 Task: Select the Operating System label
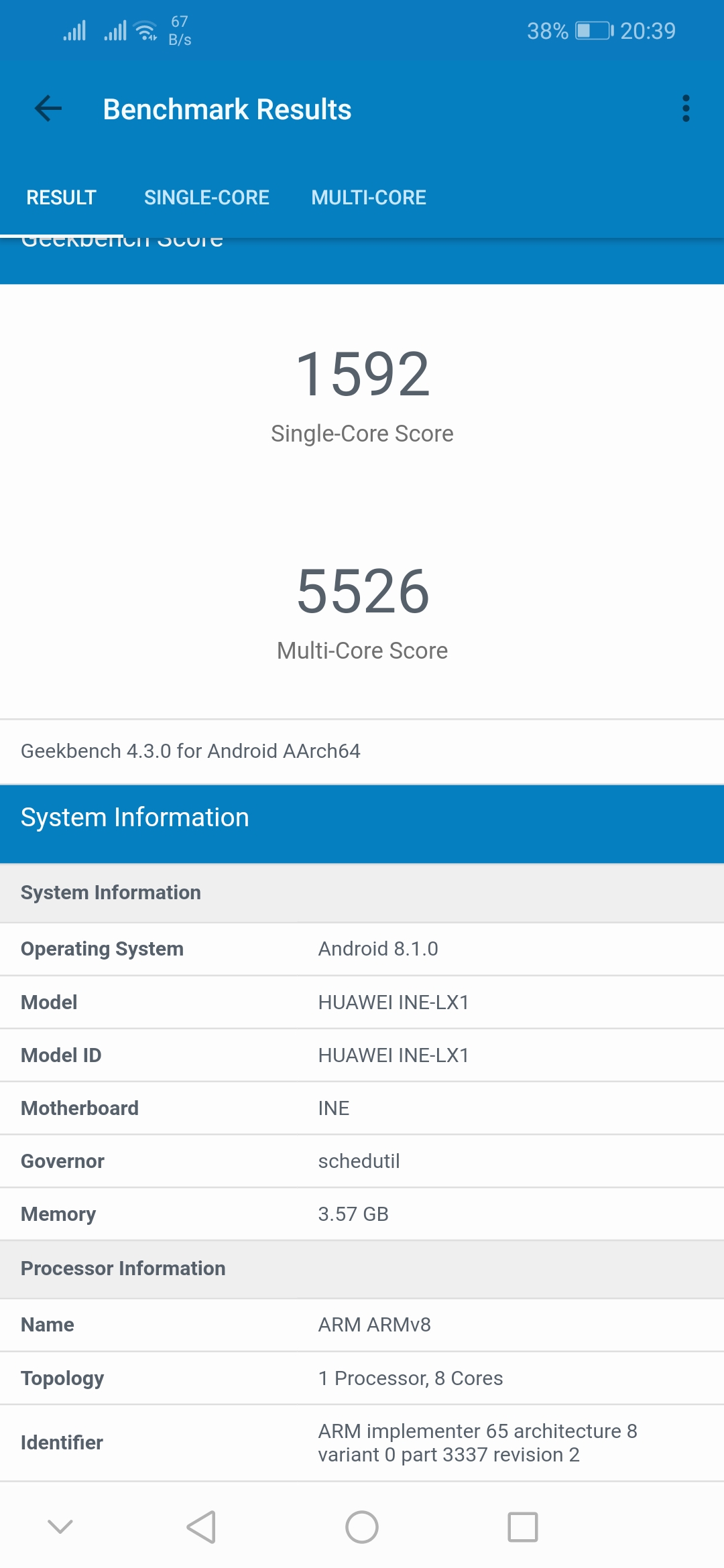pyautogui.click(x=102, y=949)
